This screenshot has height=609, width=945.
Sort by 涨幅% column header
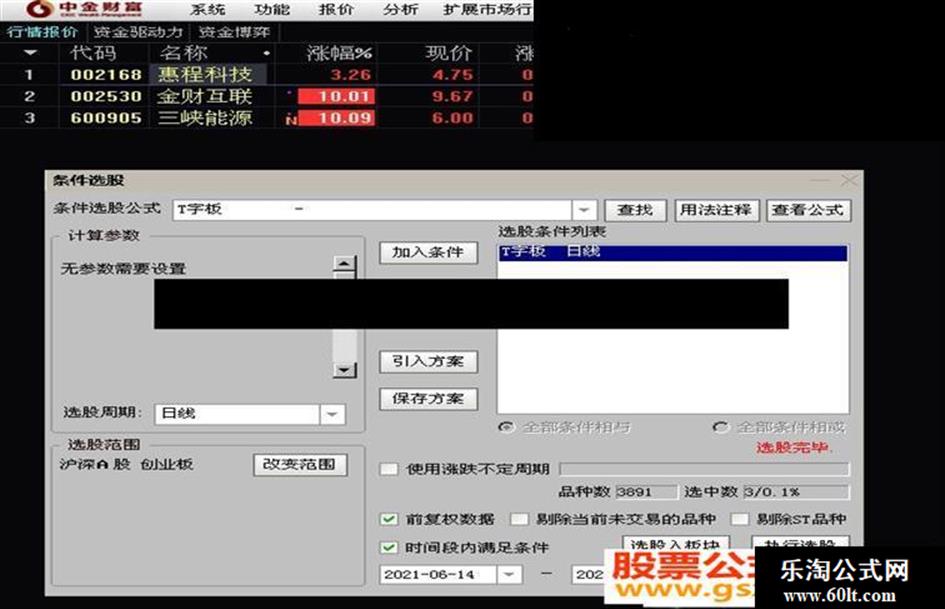[339, 53]
